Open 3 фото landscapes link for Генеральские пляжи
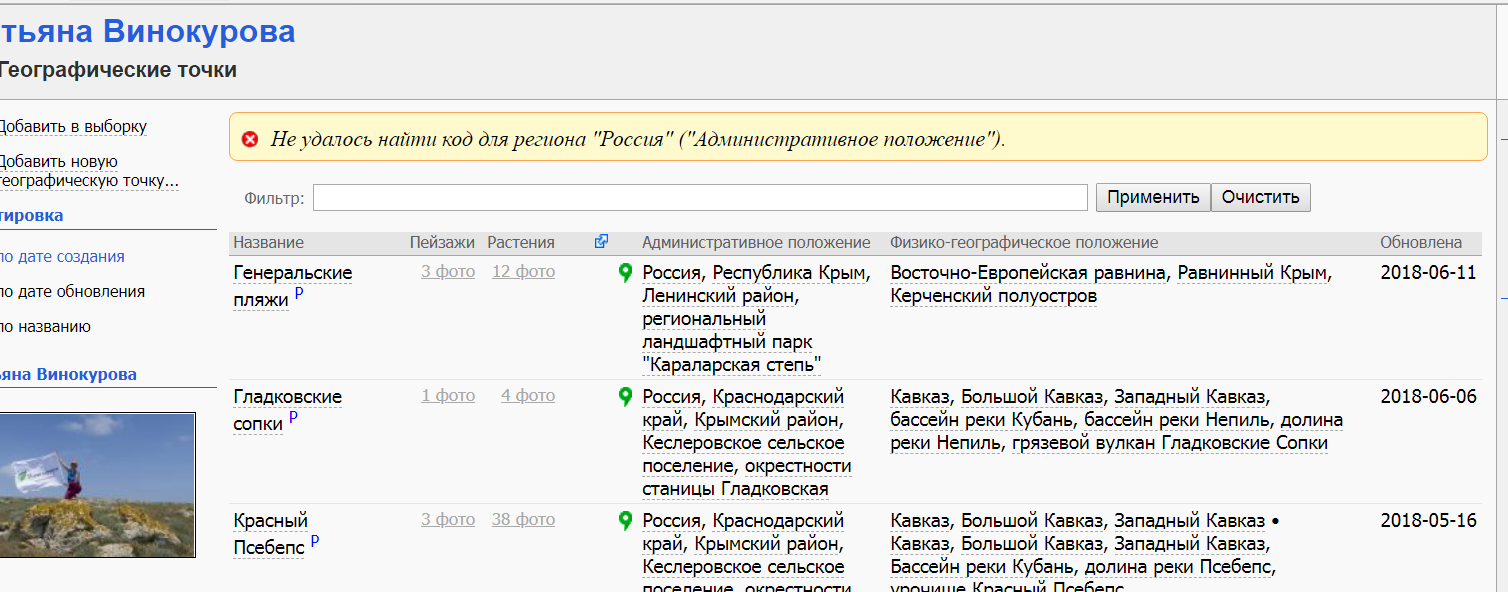The width and height of the screenshot is (1508, 592). coord(447,272)
